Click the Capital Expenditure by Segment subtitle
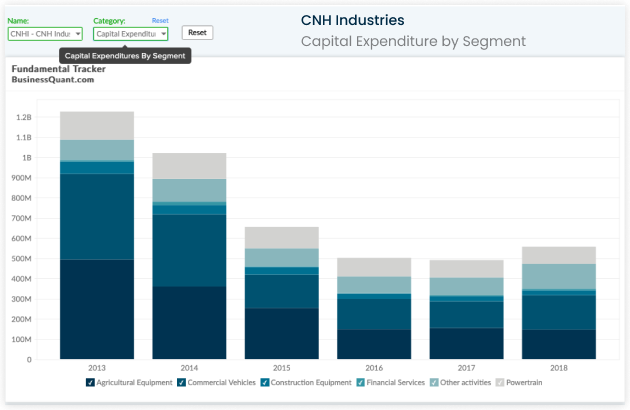Viewport: 630px width, 410px height. (413, 41)
